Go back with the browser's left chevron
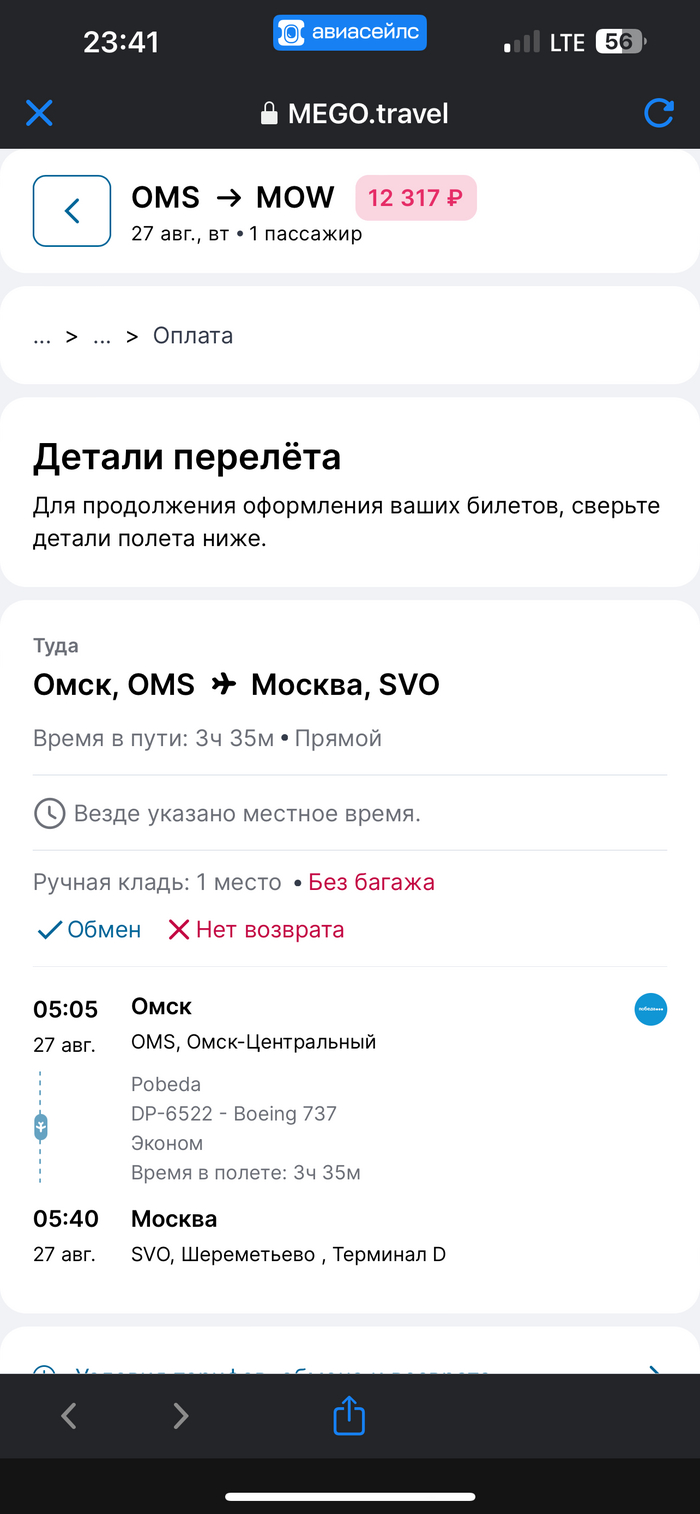 point(69,1416)
